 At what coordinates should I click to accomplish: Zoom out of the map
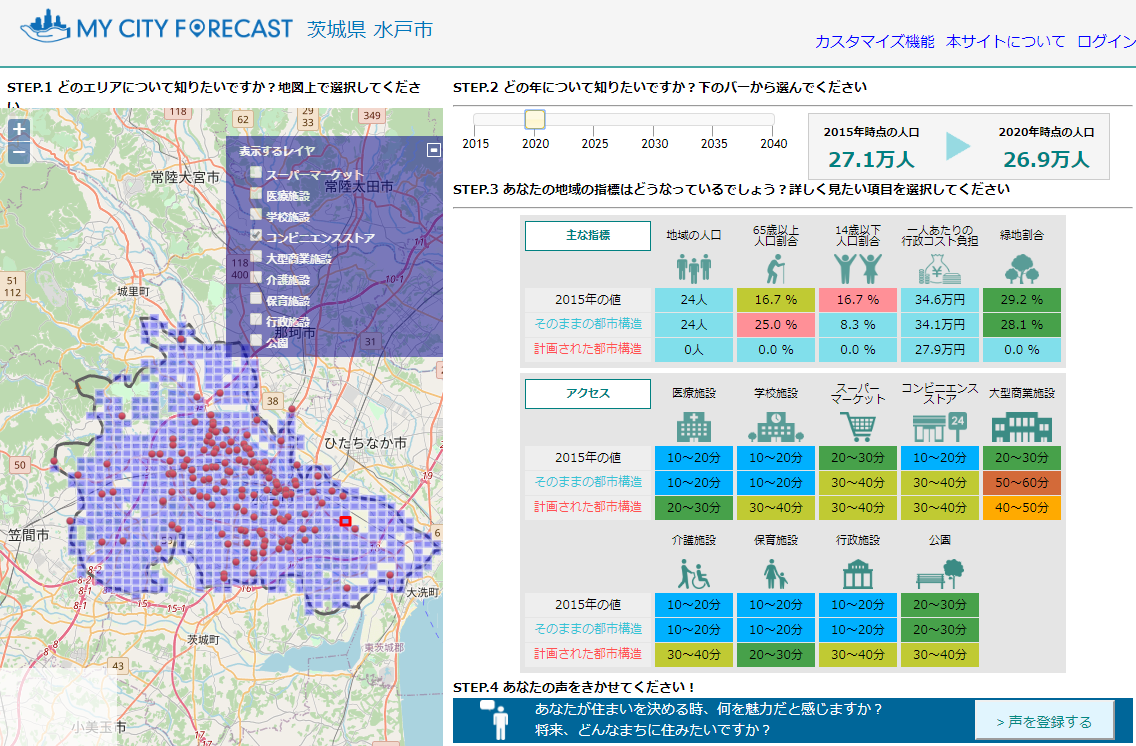(19, 153)
